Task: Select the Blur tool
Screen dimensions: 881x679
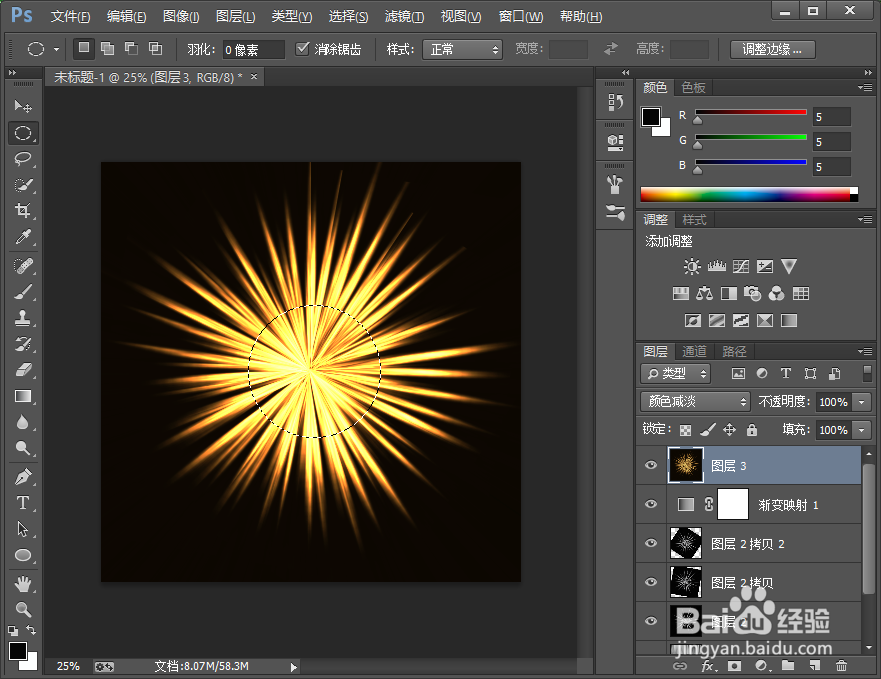Action: pyautogui.click(x=22, y=422)
